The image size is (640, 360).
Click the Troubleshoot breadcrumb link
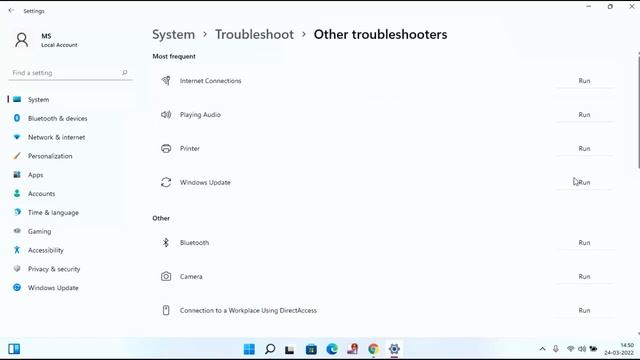click(254, 34)
